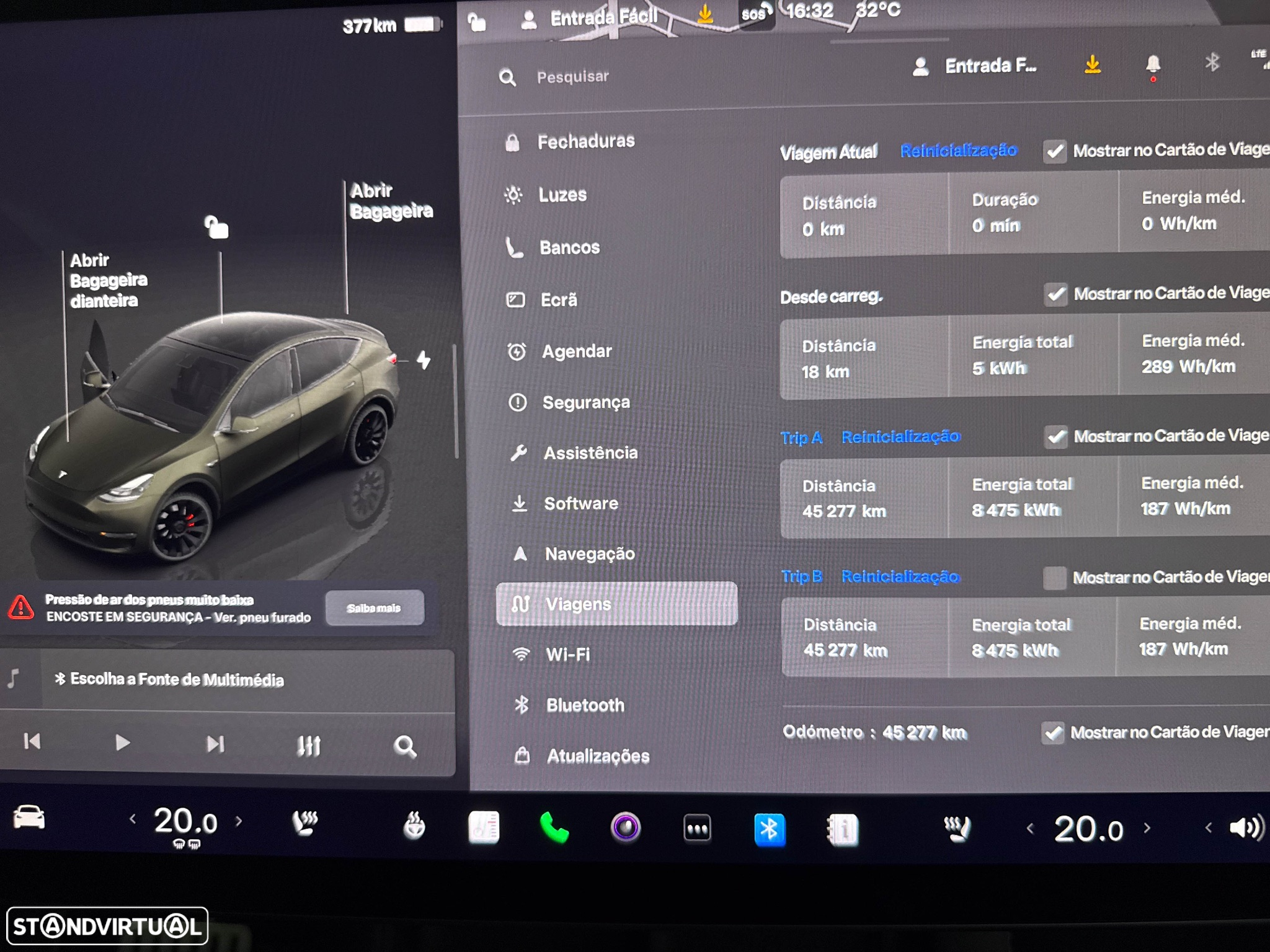Tap the Bluetooth icon in settings header
1270x952 pixels.
(1212, 61)
